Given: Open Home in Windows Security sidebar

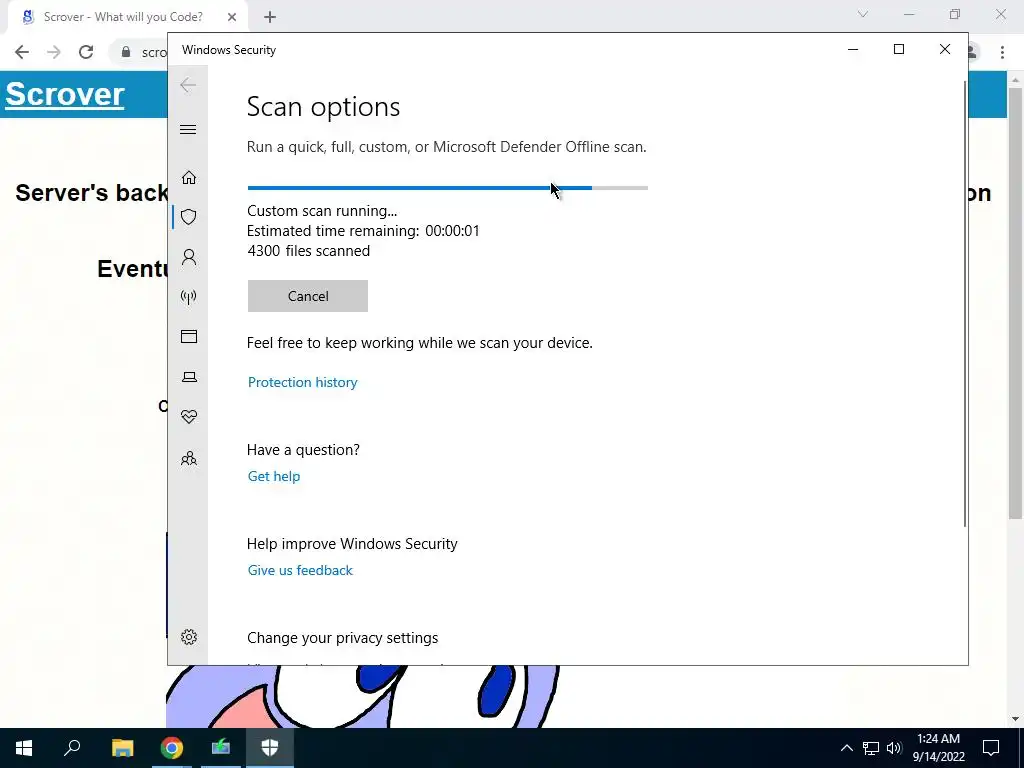Looking at the screenshot, I should 189,177.
